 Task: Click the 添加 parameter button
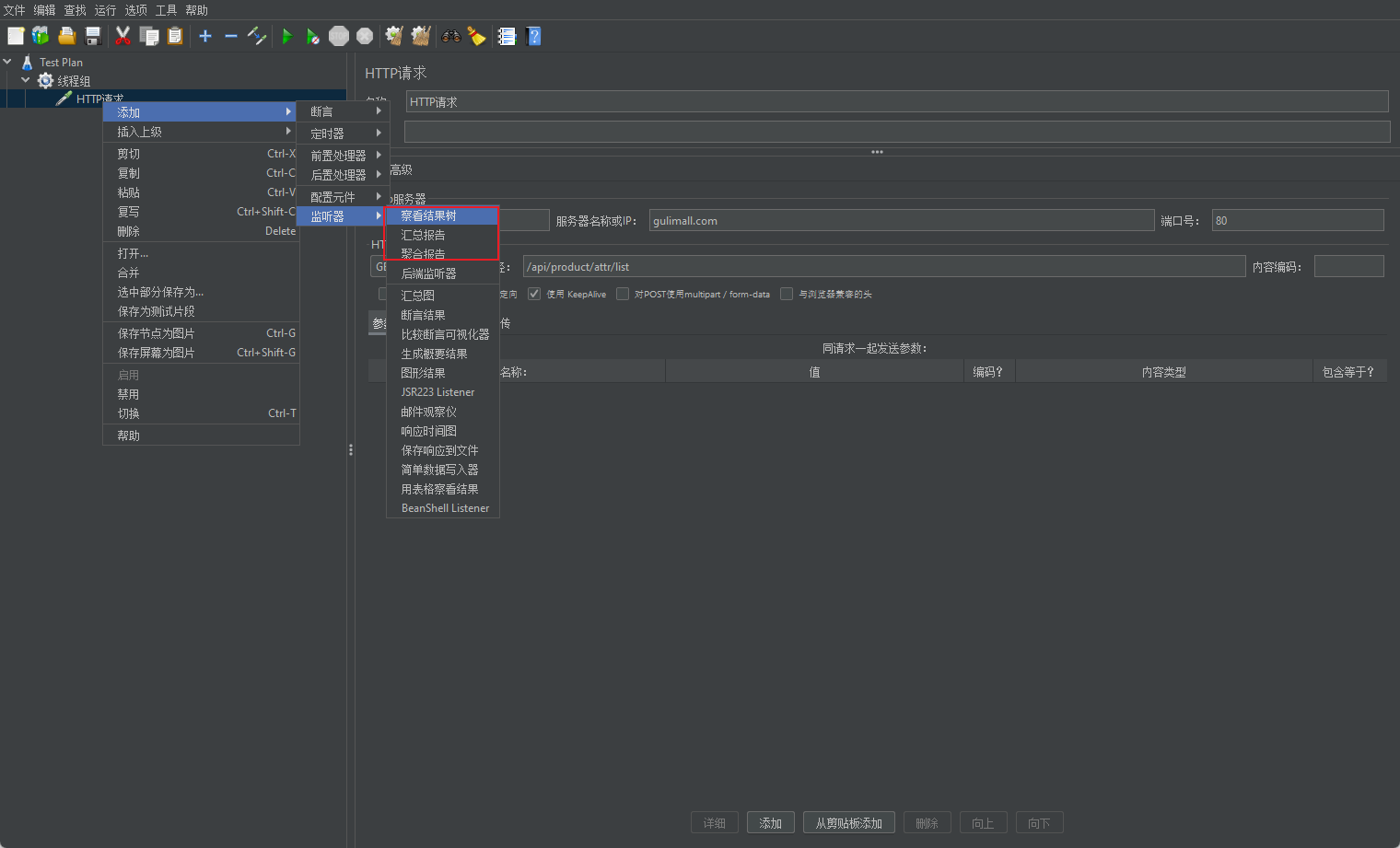click(771, 823)
